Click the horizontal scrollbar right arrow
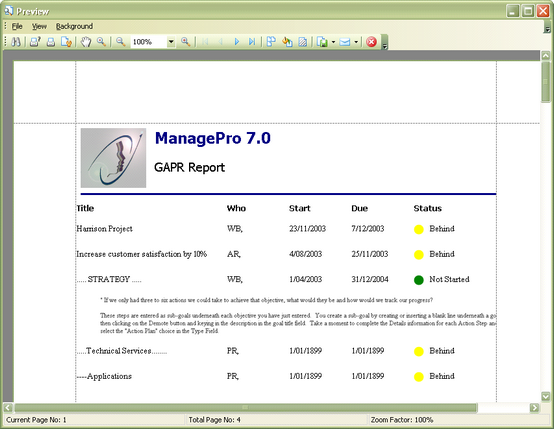Image resolution: width=554 pixels, height=429 pixels. pos(535,407)
